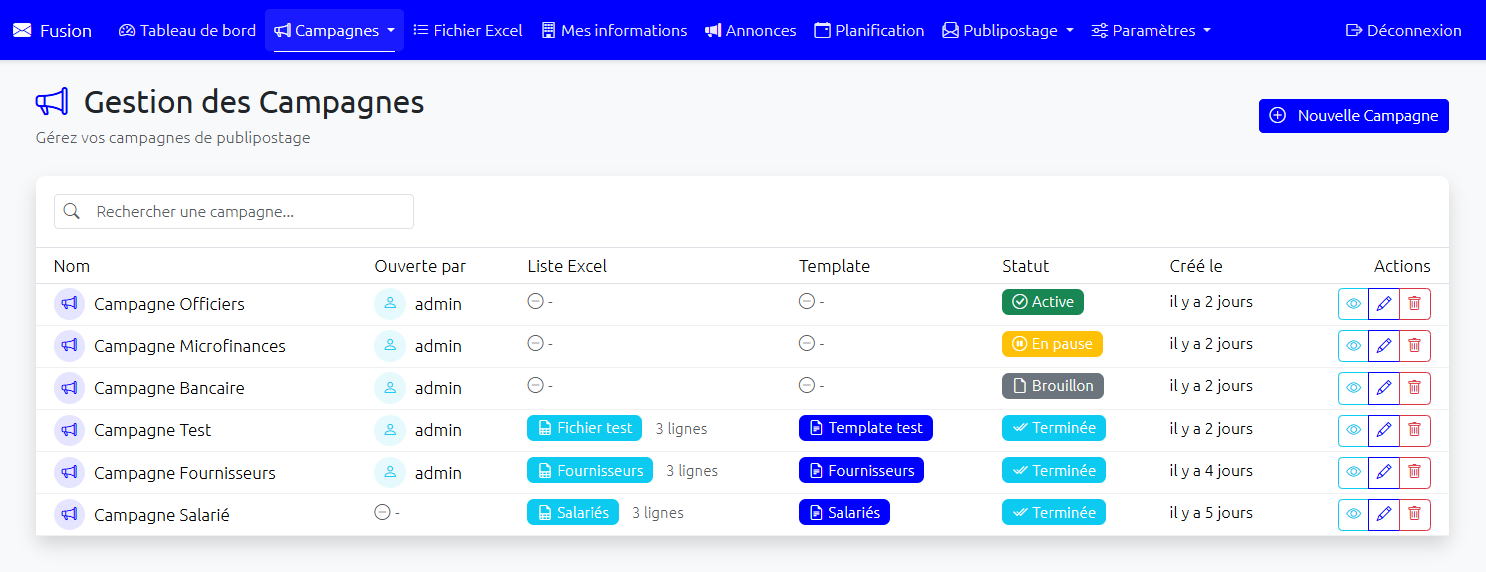Click the Déconnexion link
This screenshot has width=1486, height=572.
pos(1403,30)
